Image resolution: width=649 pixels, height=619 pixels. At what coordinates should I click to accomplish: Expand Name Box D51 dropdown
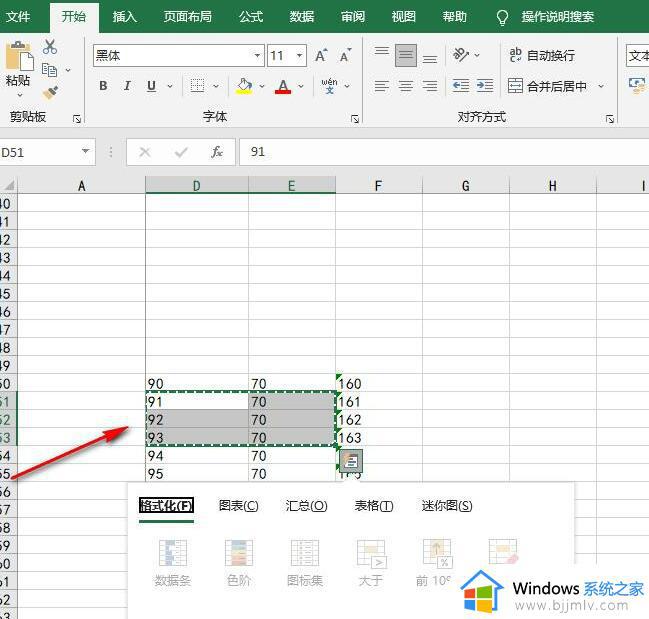pos(85,151)
